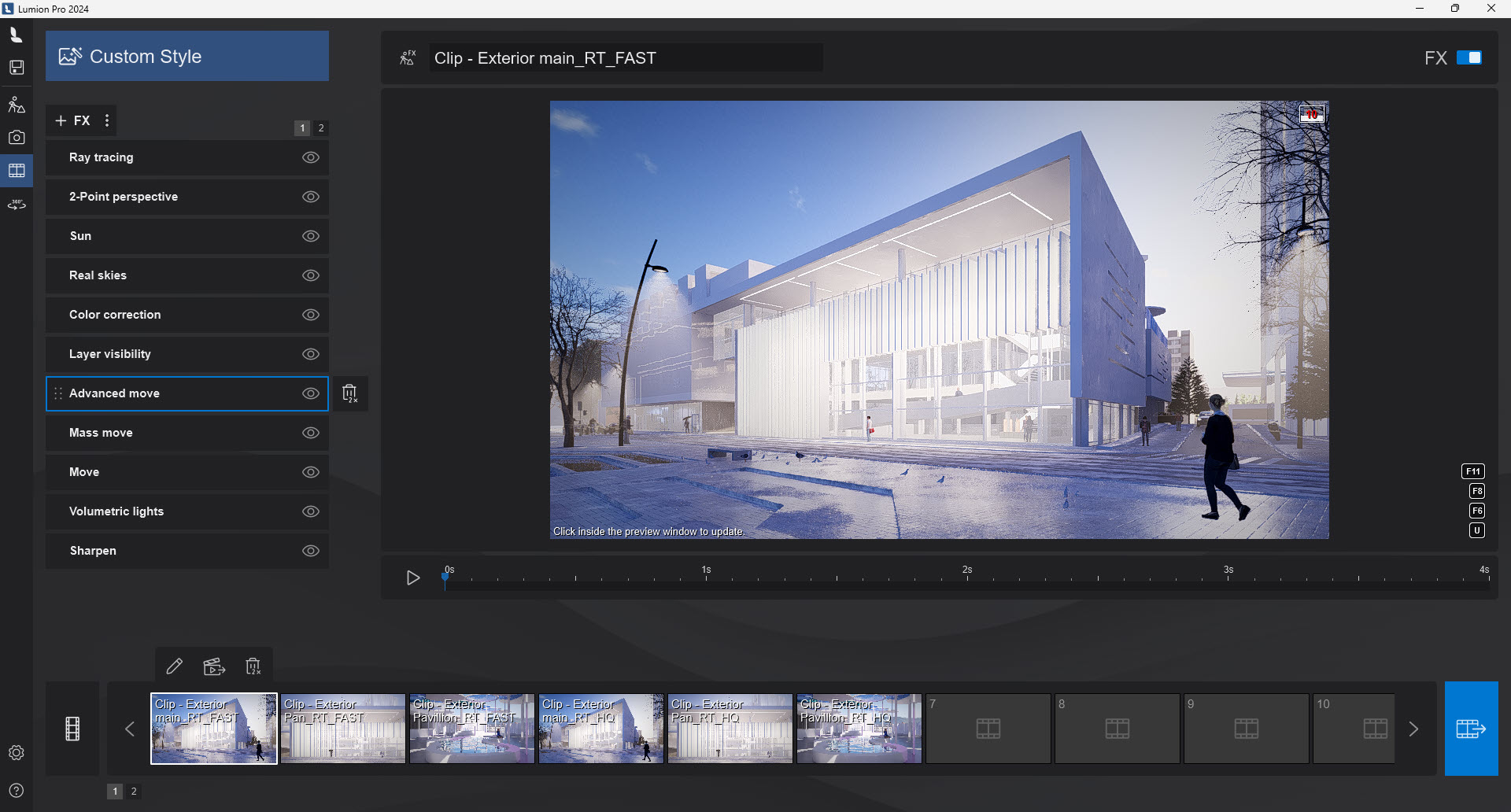Hide the Ray tracing effect
This screenshot has height=812, width=1511.
[x=311, y=157]
